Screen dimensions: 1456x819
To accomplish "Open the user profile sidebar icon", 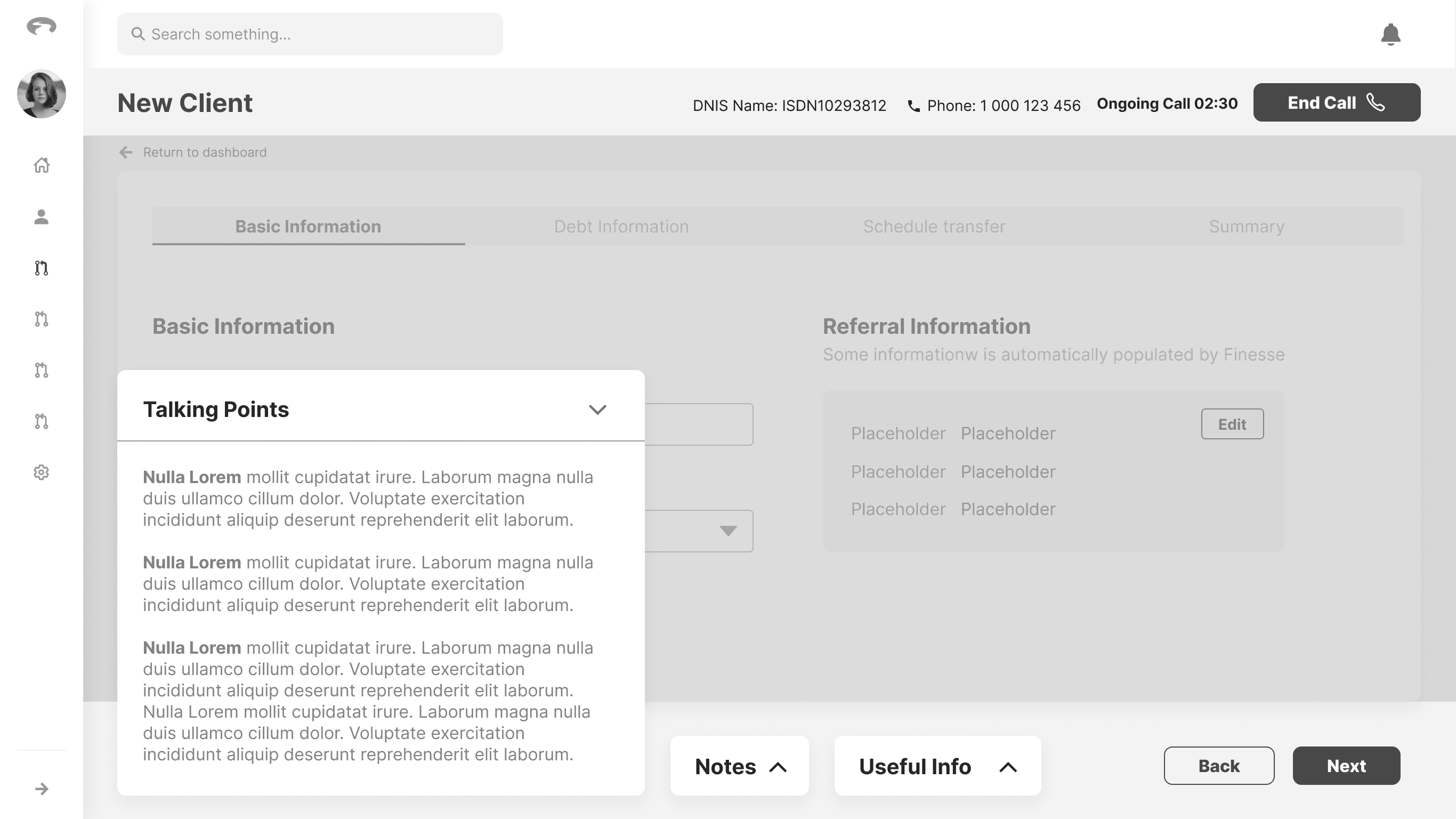I will [x=41, y=216].
